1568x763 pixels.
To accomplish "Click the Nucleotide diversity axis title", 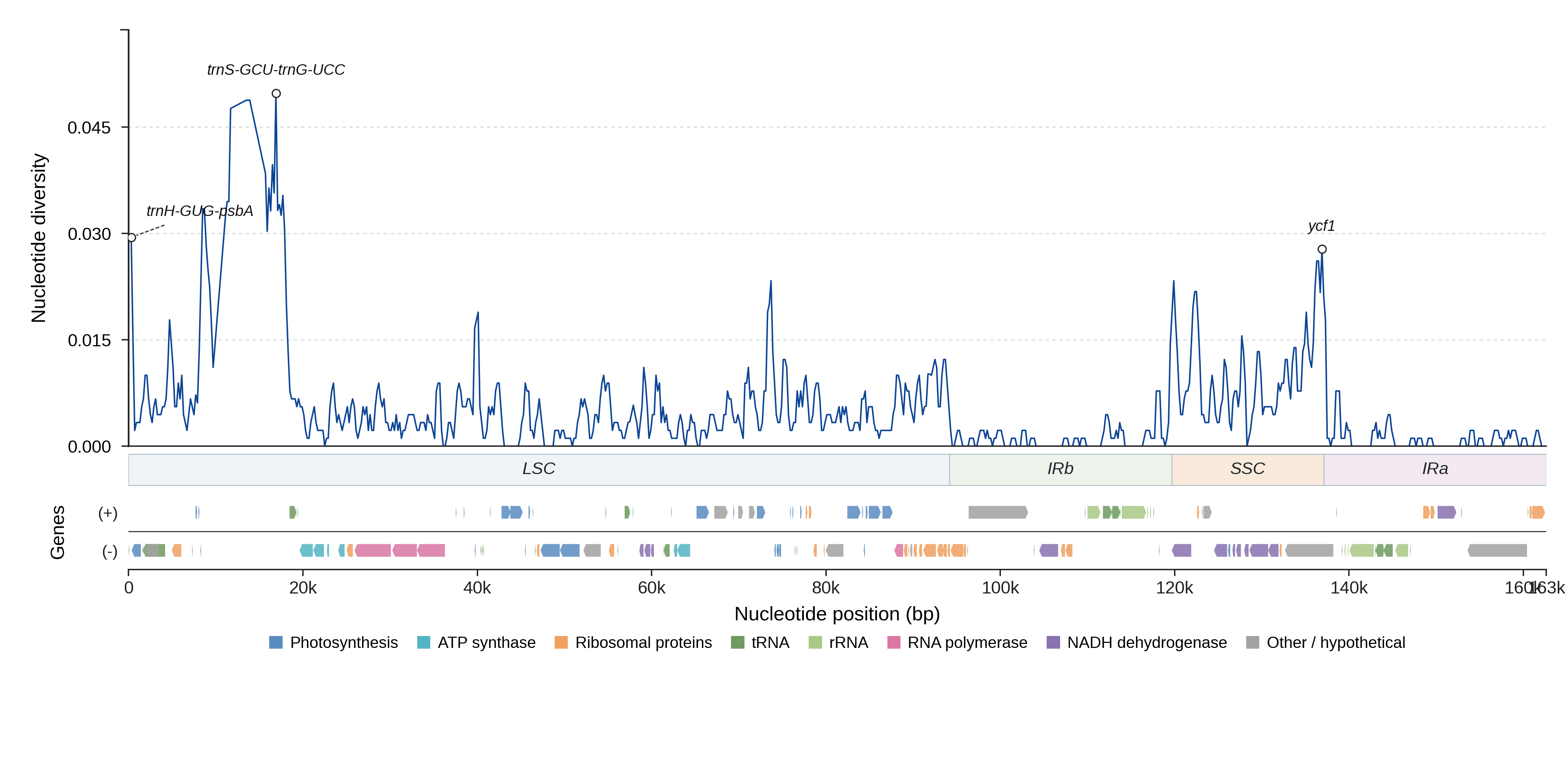I will pyautogui.click(x=38, y=238).
